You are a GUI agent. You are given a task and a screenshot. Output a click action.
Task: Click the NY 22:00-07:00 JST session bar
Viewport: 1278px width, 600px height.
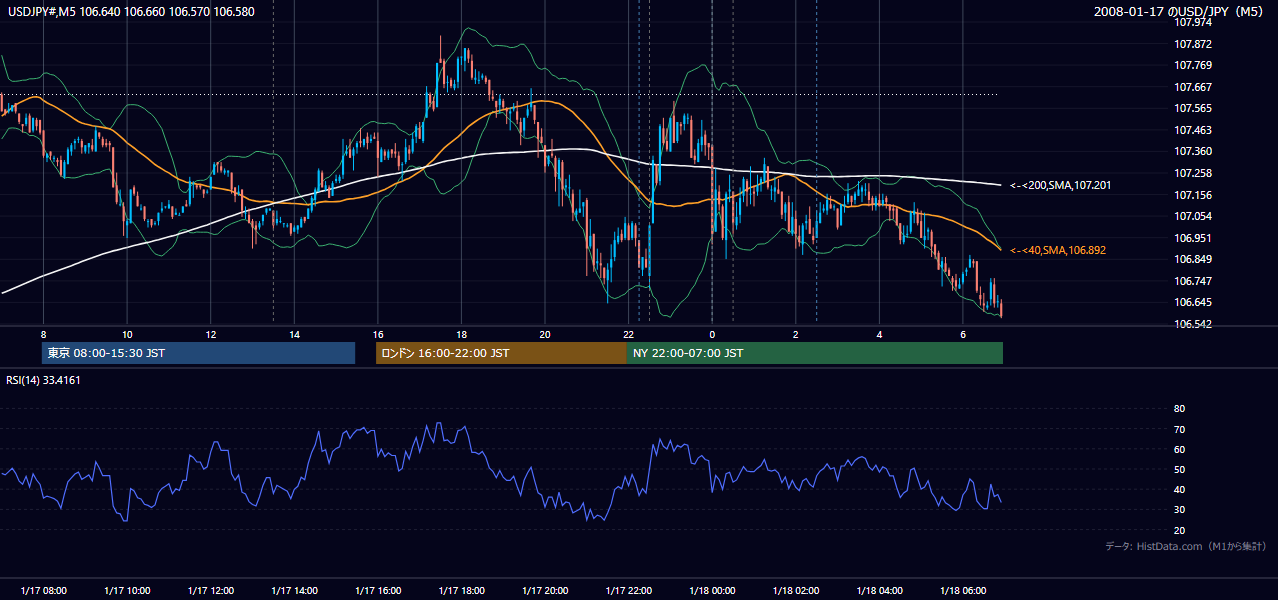tap(814, 353)
